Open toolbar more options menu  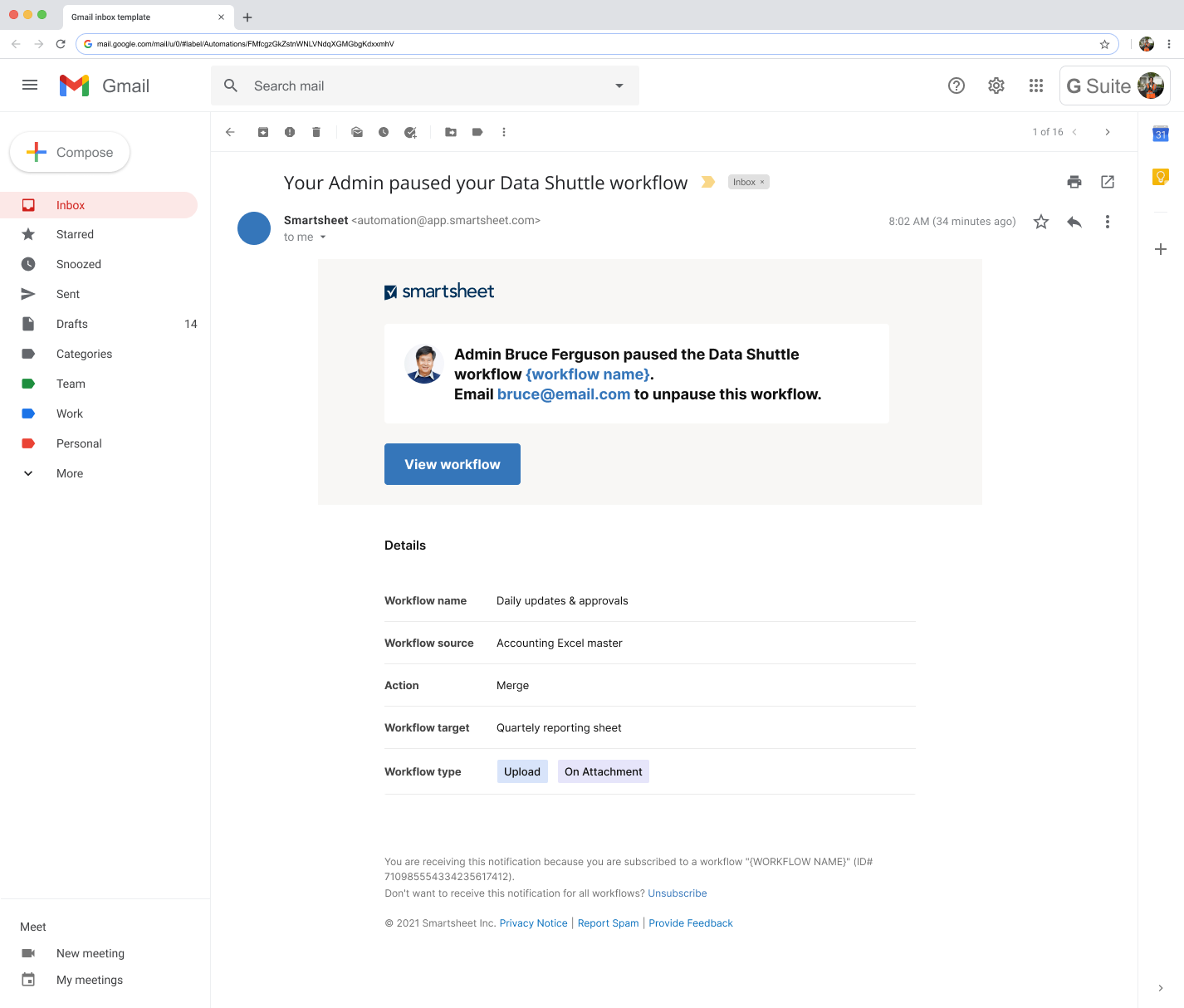pos(504,132)
